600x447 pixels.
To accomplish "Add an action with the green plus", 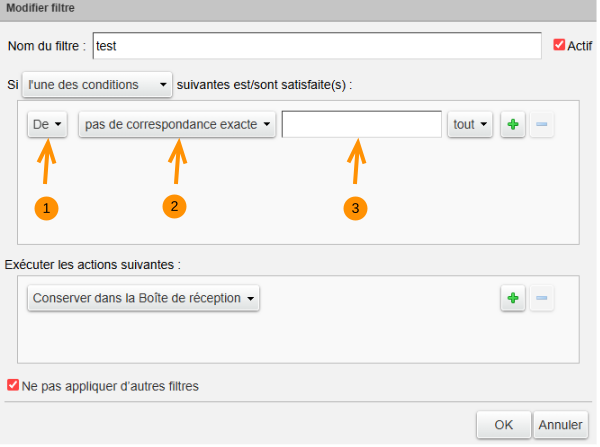I will pyautogui.click(x=512, y=298).
